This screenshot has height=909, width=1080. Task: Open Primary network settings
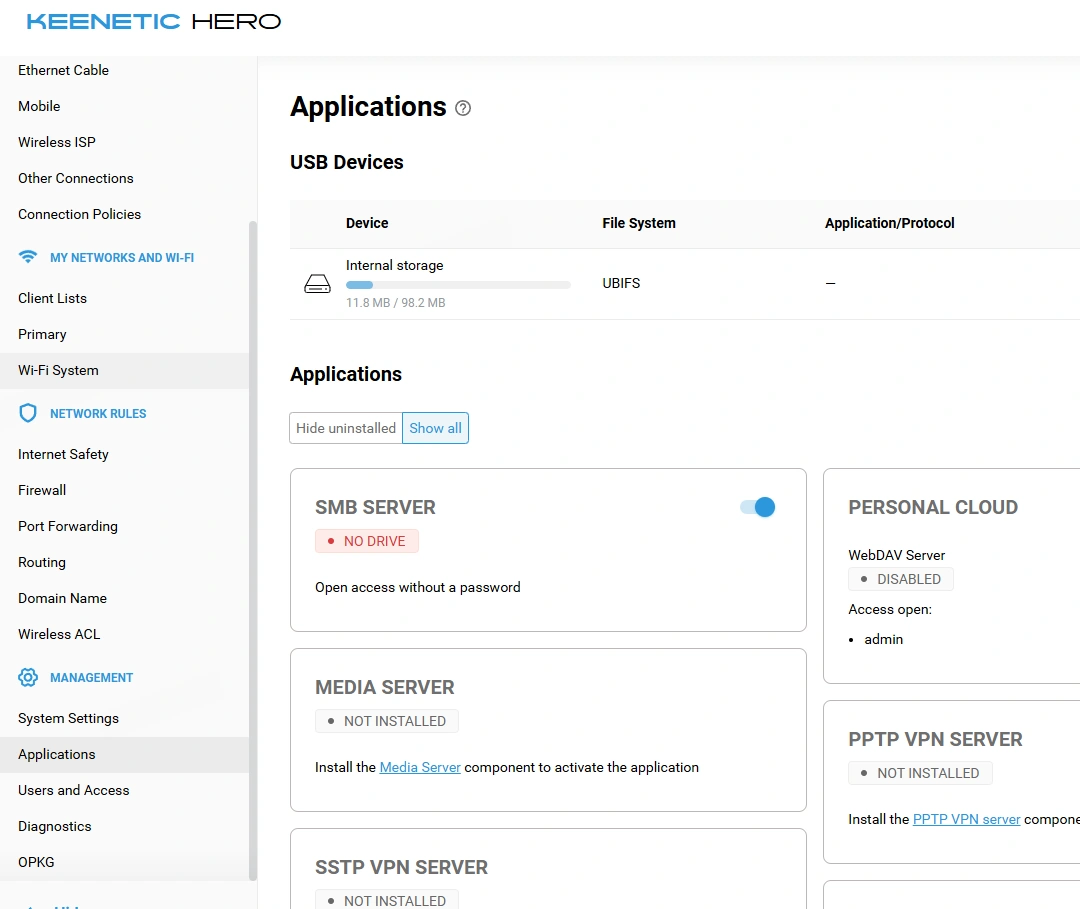(x=42, y=334)
